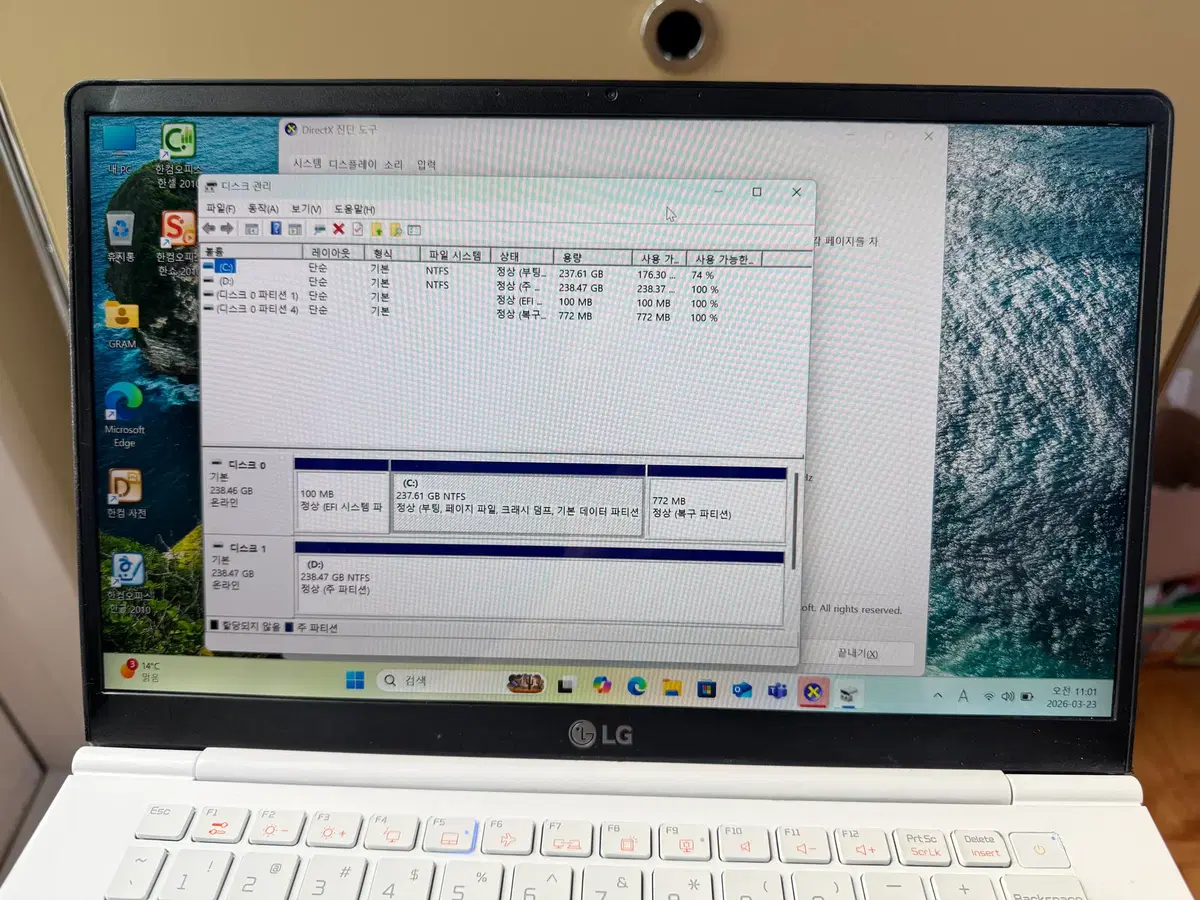This screenshot has width=1200, height=900.
Task: Click the blue Help question-mark toolbar icon
Action: 275,229
